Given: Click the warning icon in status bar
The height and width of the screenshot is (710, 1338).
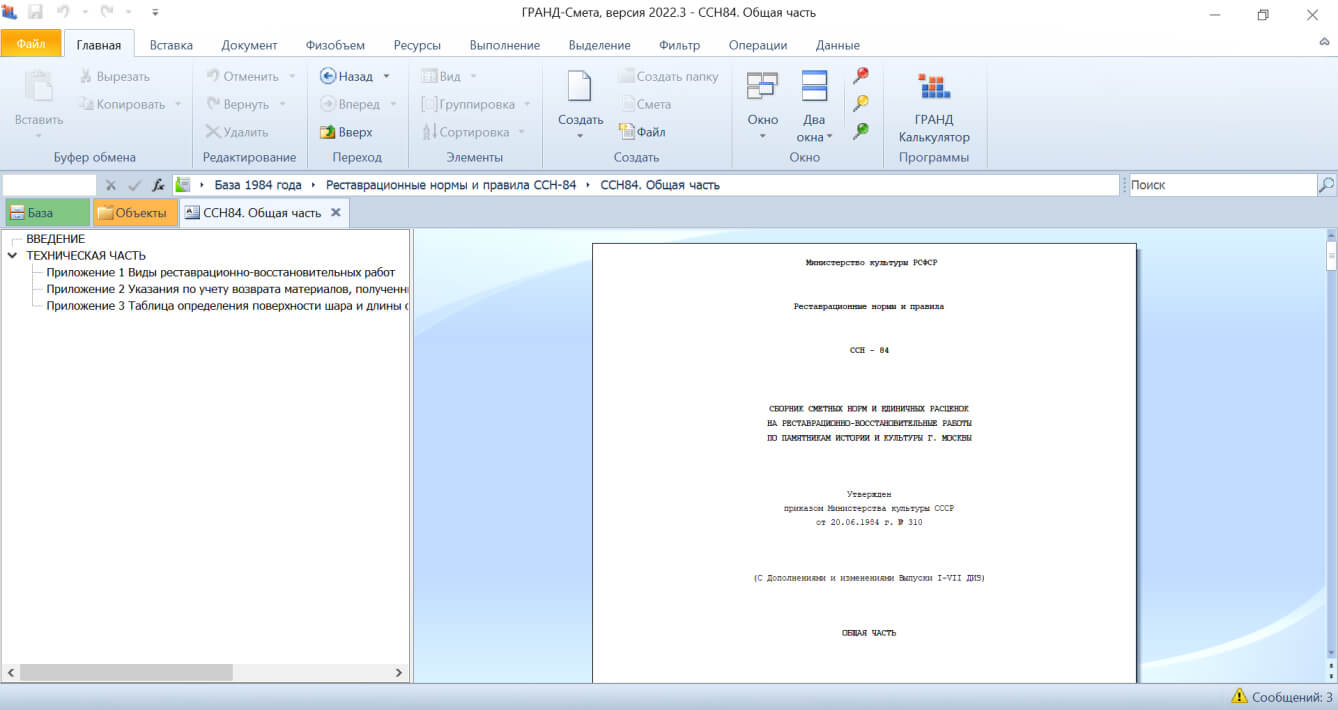Looking at the screenshot, I should [1239, 696].
